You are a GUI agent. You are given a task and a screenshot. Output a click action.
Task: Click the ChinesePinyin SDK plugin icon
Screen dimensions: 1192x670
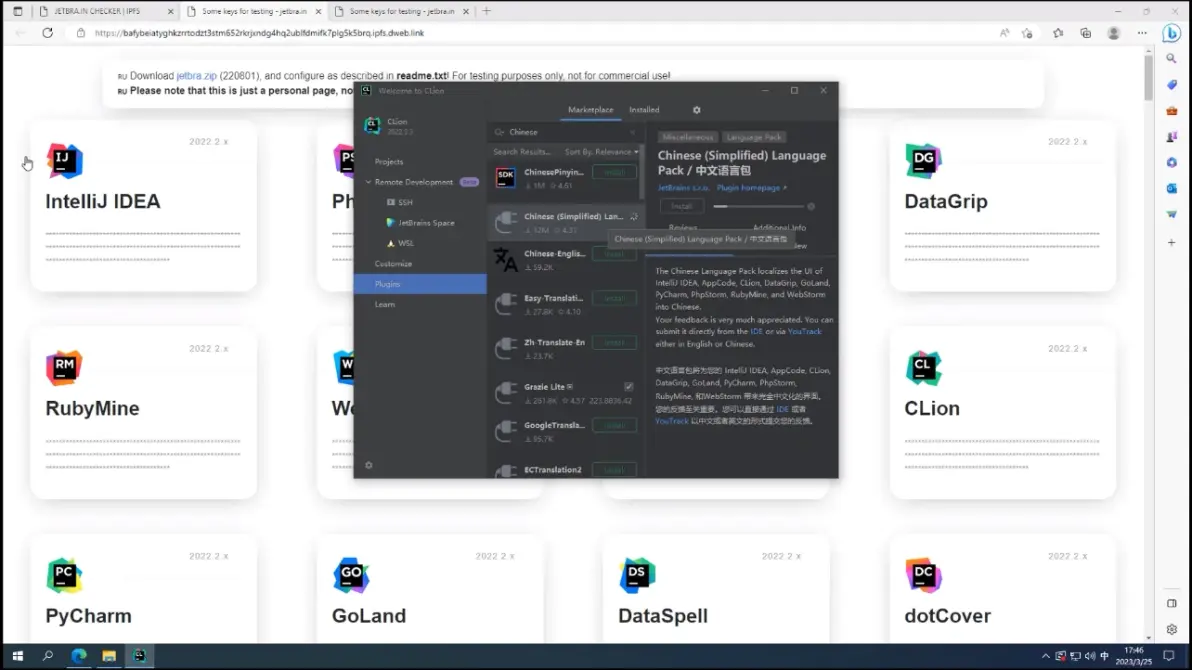pyautogui.click(x=506, y=178)
